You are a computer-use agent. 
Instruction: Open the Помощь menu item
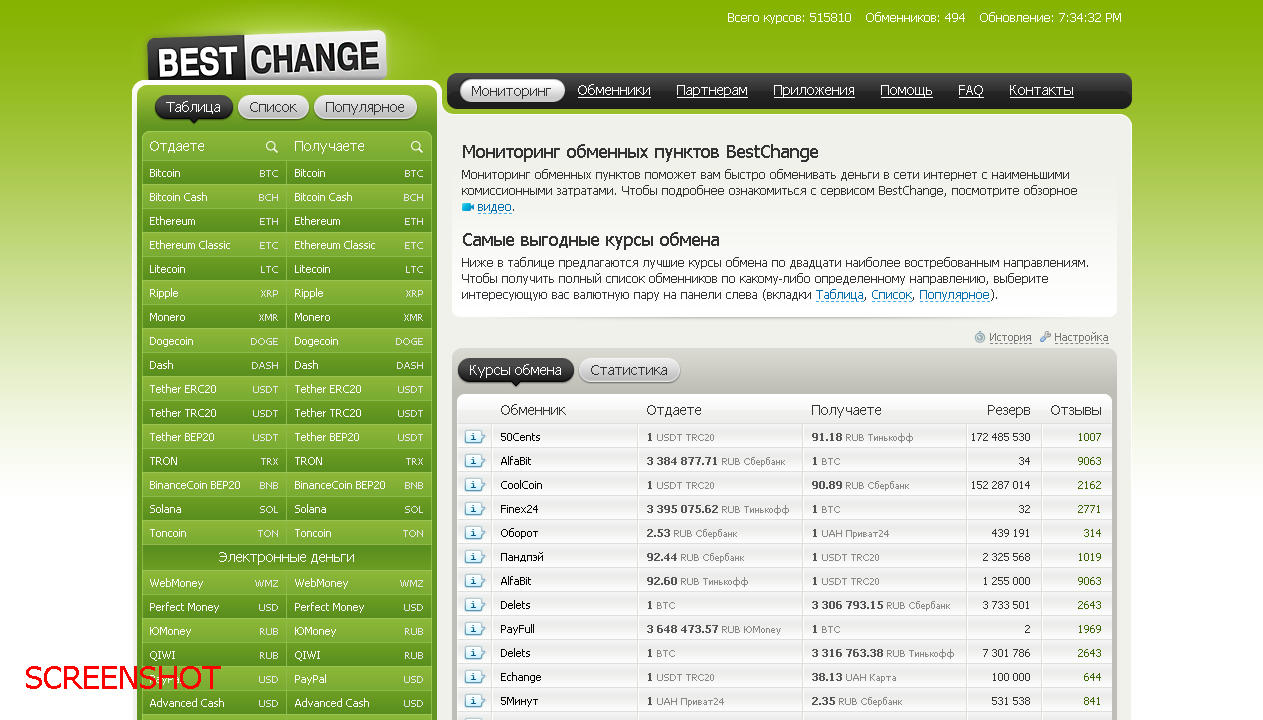906,91
